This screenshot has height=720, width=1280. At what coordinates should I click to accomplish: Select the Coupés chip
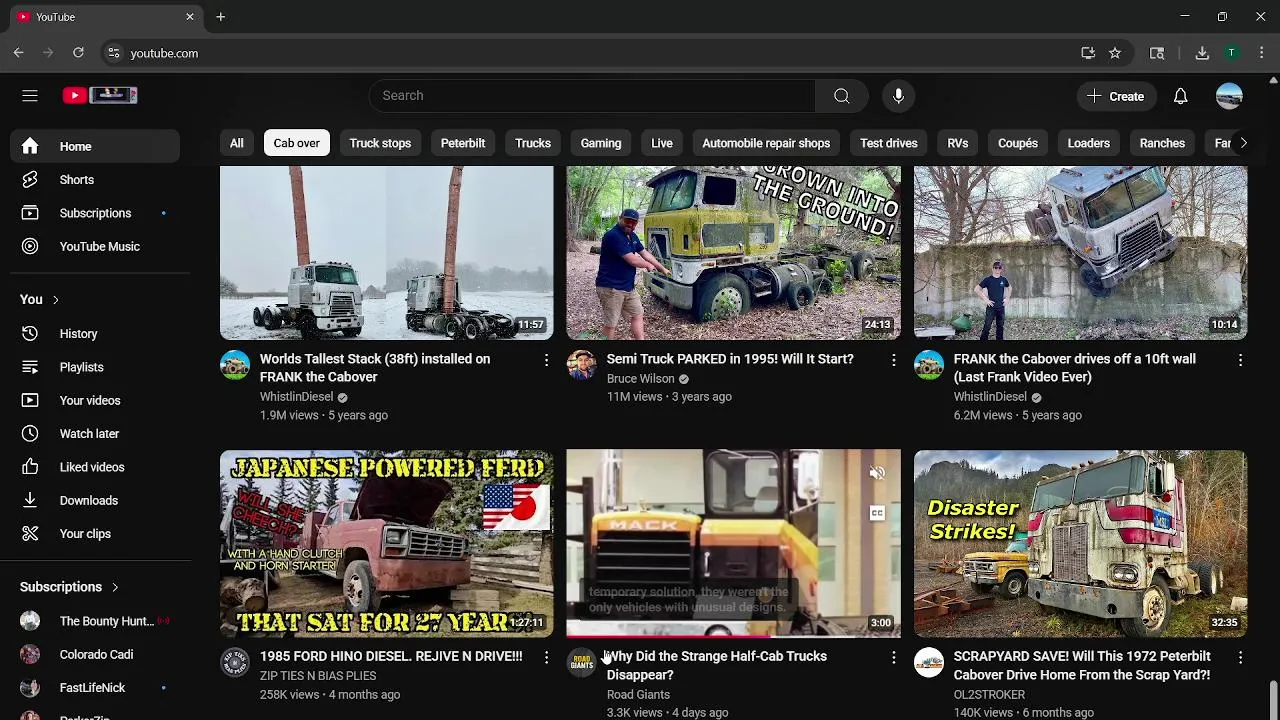click(x=1018, y=143)
